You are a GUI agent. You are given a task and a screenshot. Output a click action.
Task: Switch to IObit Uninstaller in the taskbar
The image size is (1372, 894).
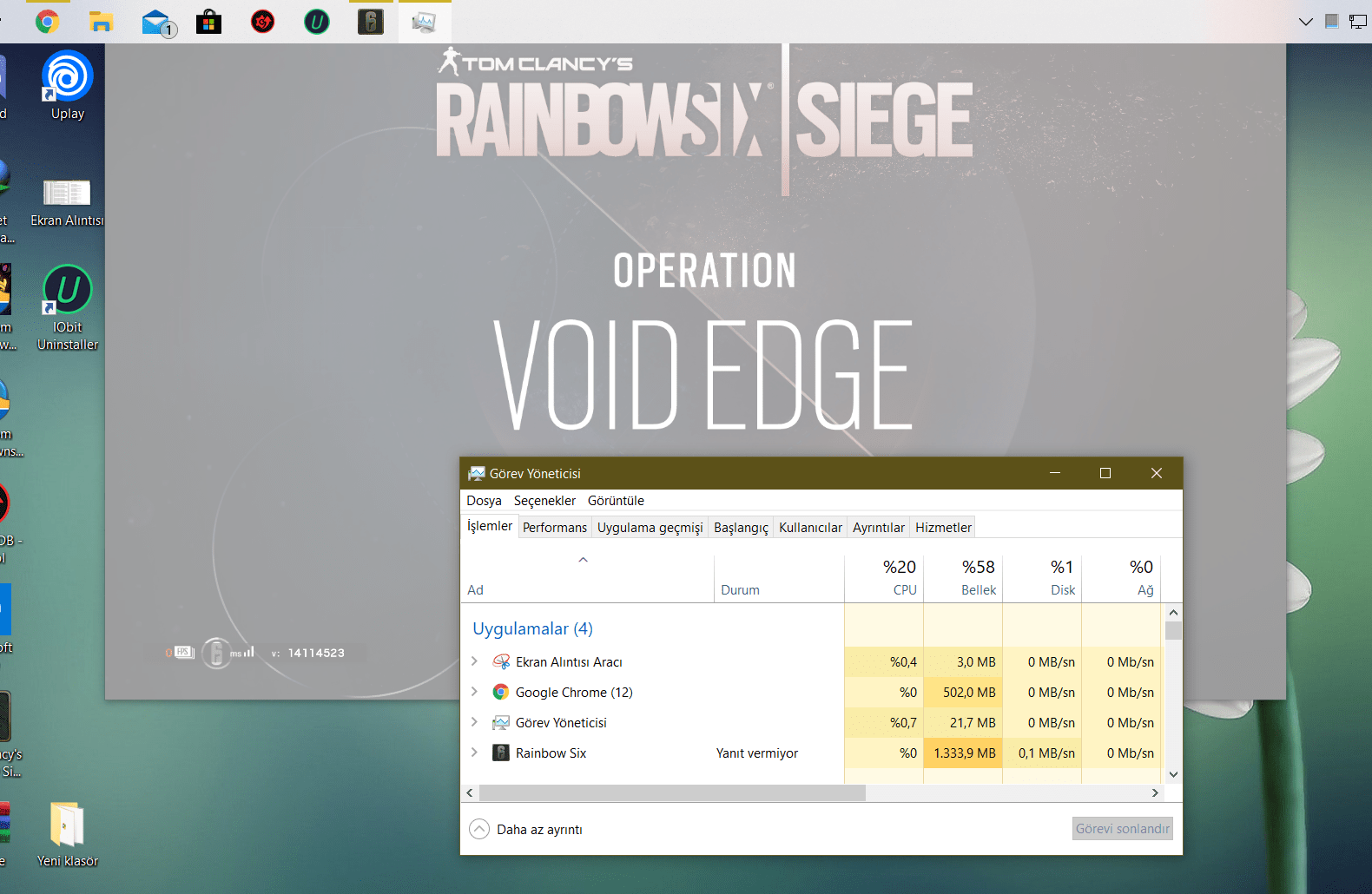point(317,22)
